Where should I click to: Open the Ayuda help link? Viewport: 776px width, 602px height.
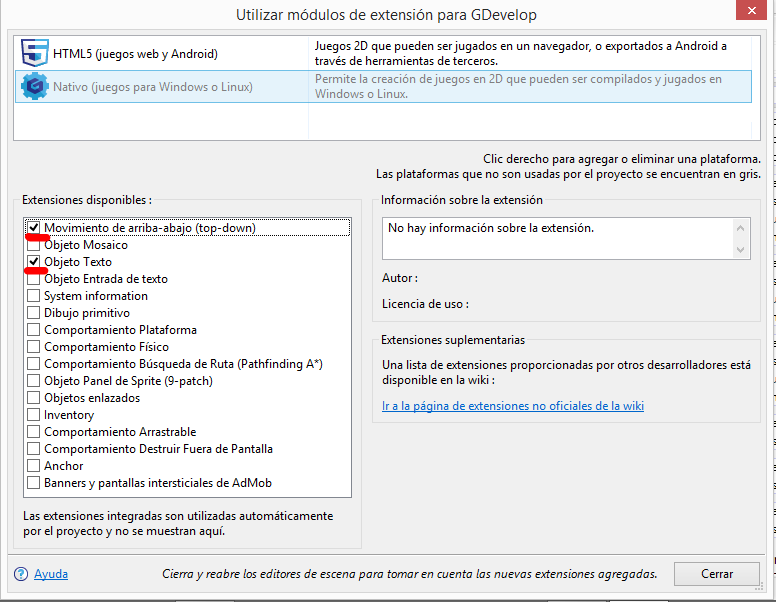[51, 574]
